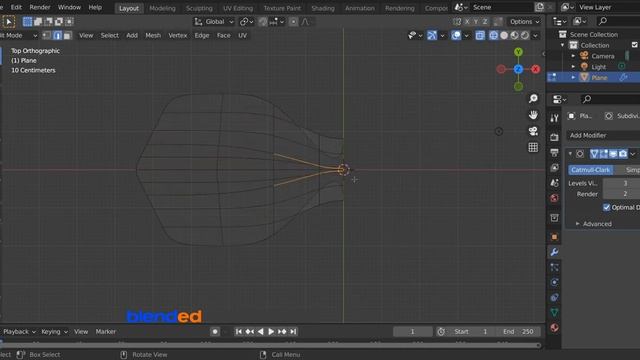Switch orthographic/perspective grid icon
The height and width of the screenshot is (360, 640).
533,147
